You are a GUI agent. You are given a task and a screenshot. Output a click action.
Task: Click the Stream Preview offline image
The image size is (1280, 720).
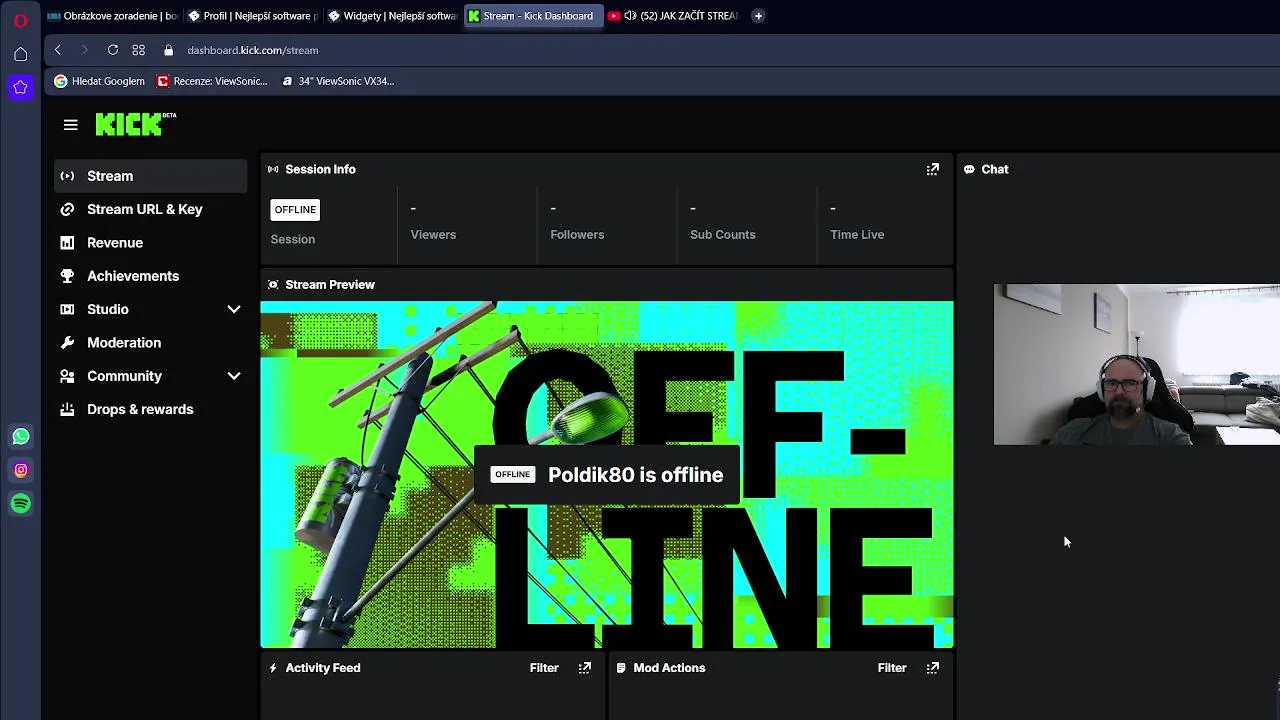point(607,475)
